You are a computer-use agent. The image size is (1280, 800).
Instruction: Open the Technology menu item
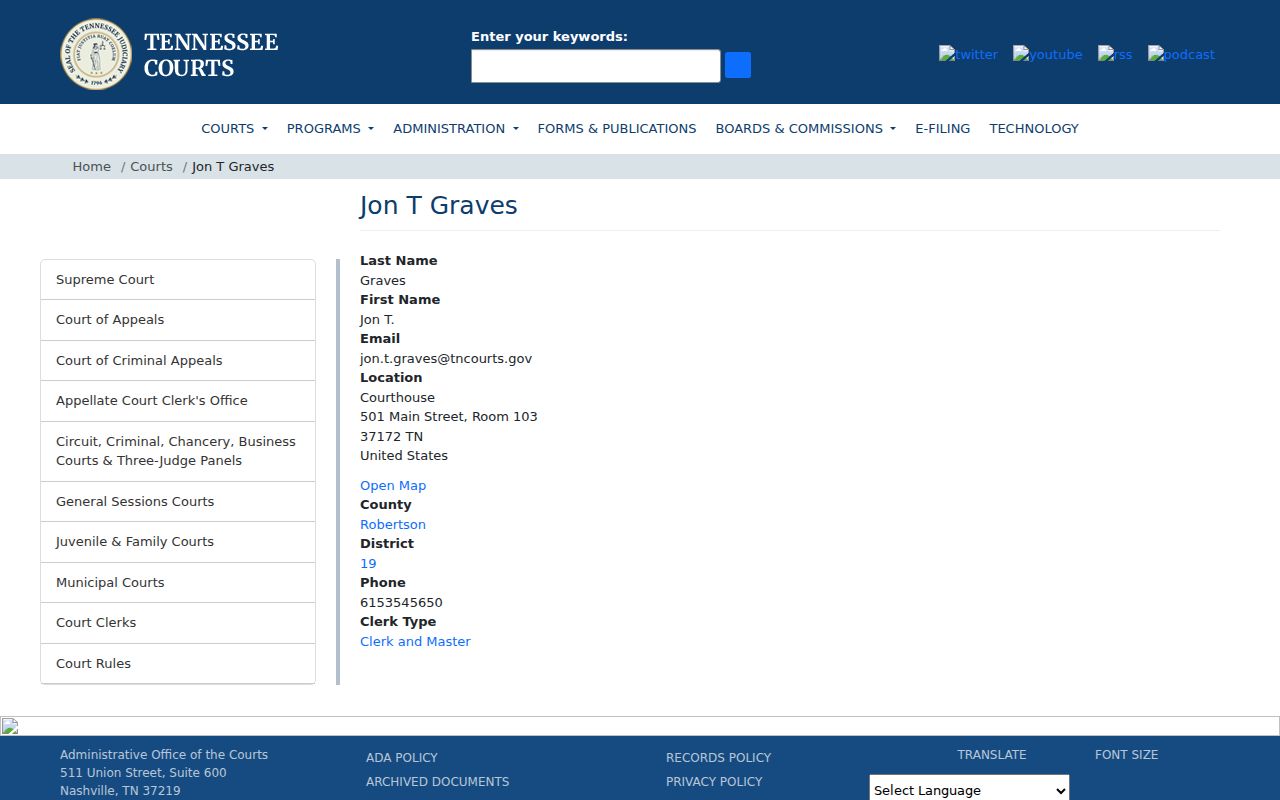pyautogui.click(x=1034, y=128)
